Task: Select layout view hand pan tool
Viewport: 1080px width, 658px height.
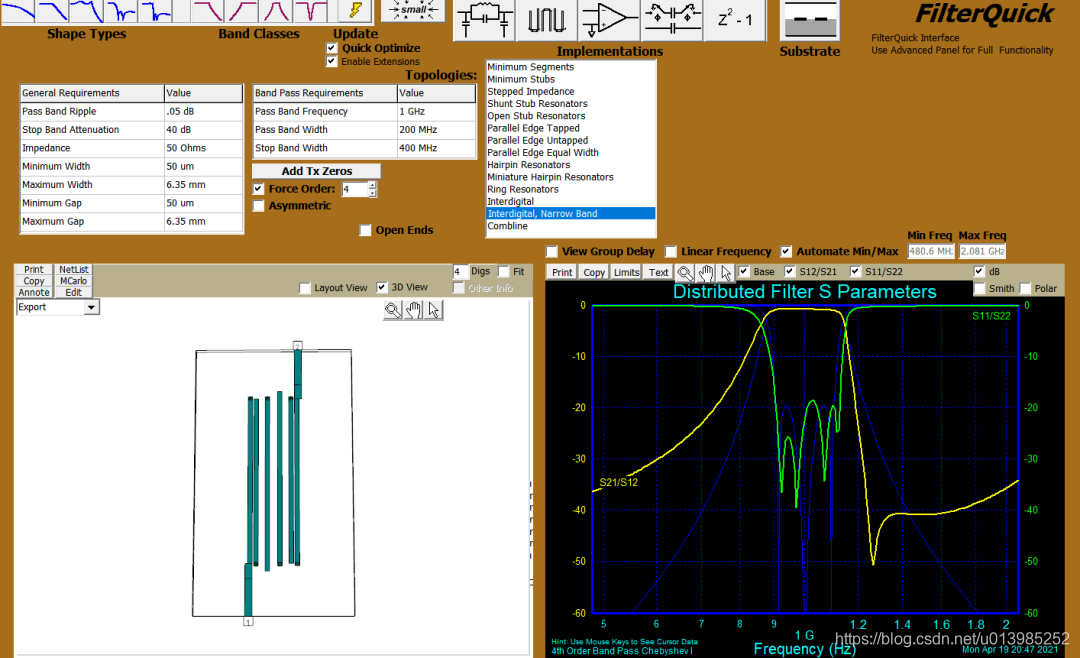Action: pos(413,310)
